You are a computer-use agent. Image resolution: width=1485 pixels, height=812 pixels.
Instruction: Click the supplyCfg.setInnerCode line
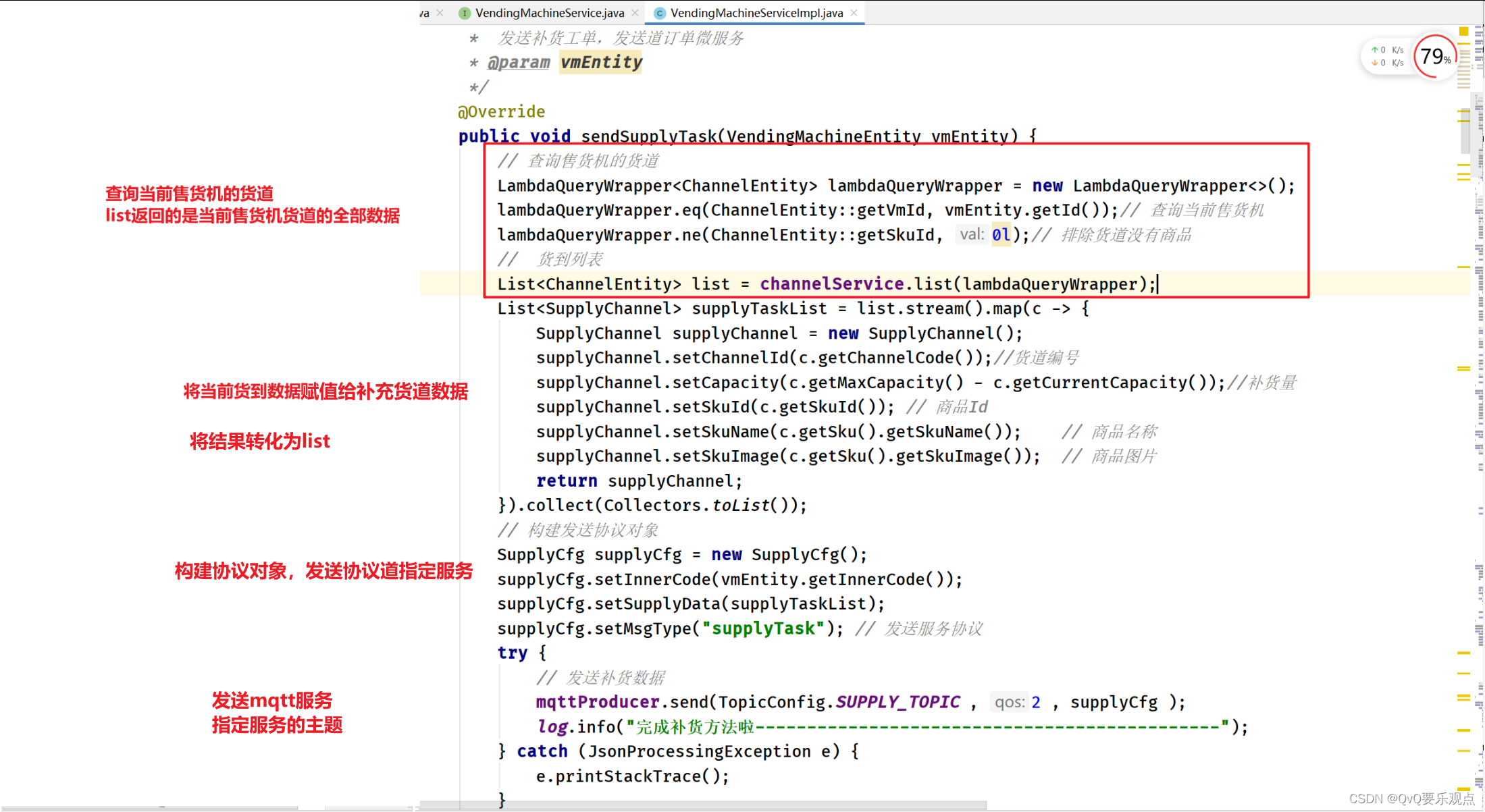(730, 579)
